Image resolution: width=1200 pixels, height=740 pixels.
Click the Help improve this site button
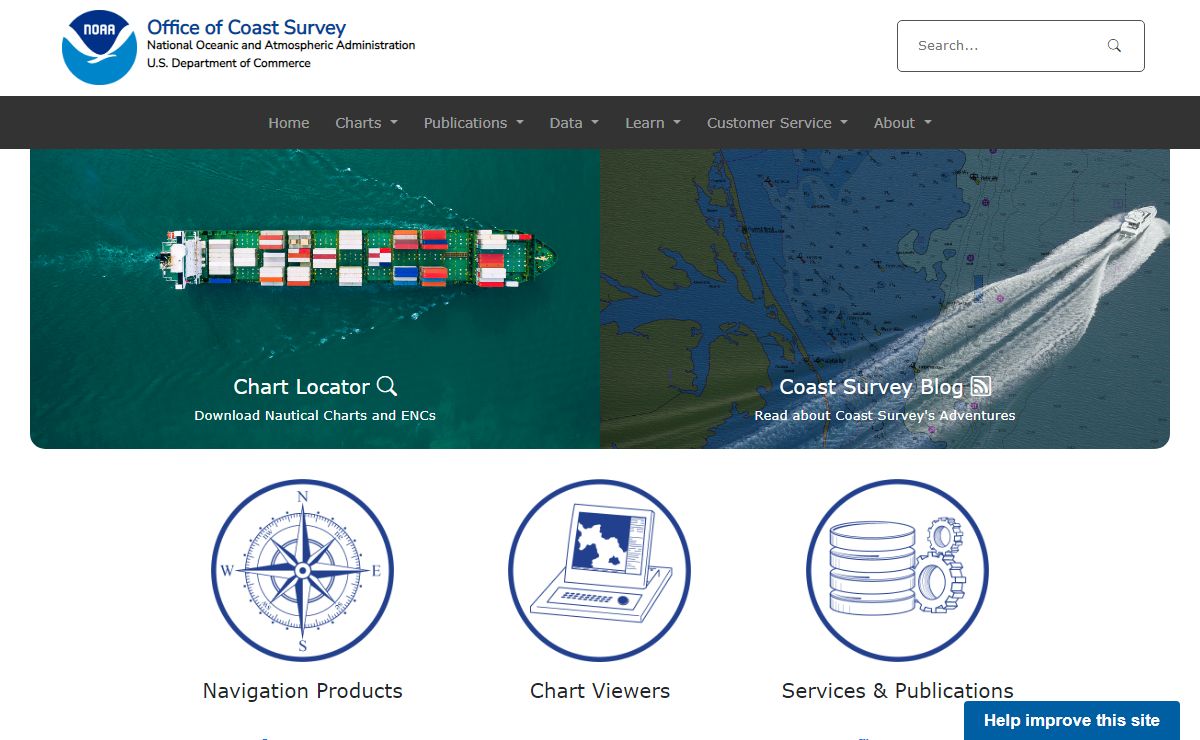point(1072,720)
